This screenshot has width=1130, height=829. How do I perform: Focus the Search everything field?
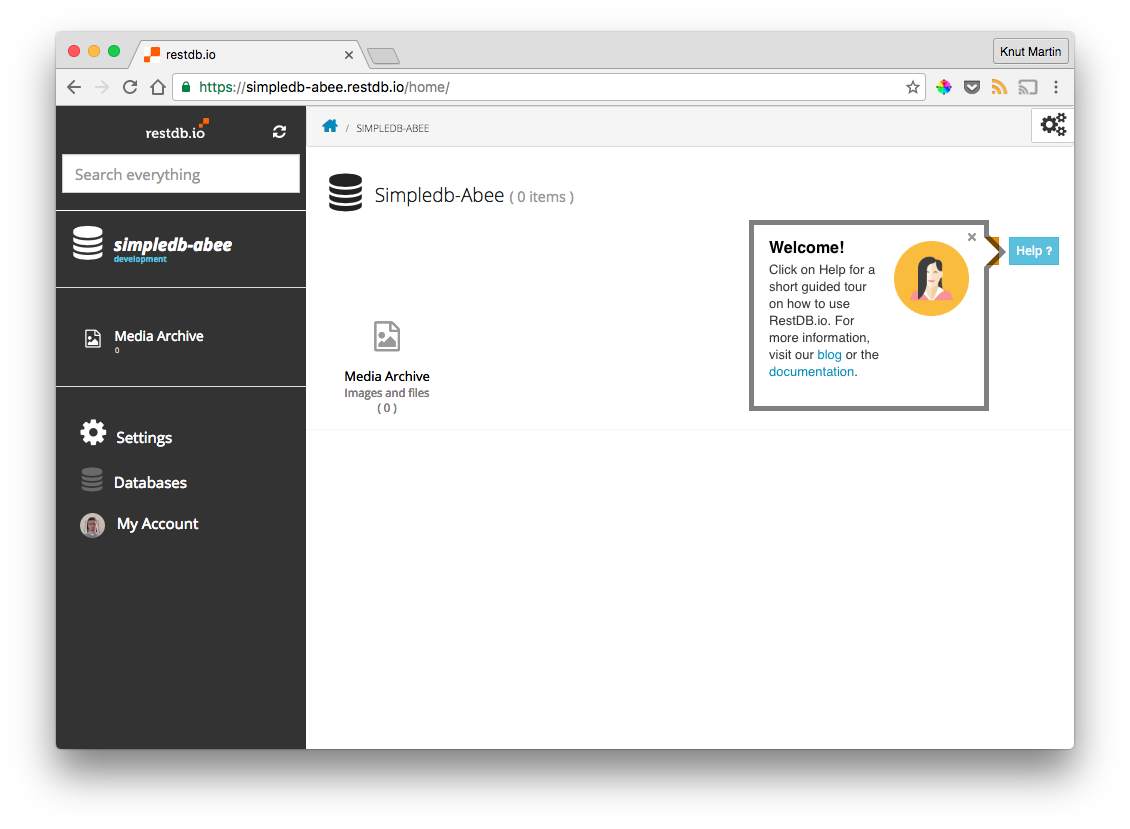181,174
